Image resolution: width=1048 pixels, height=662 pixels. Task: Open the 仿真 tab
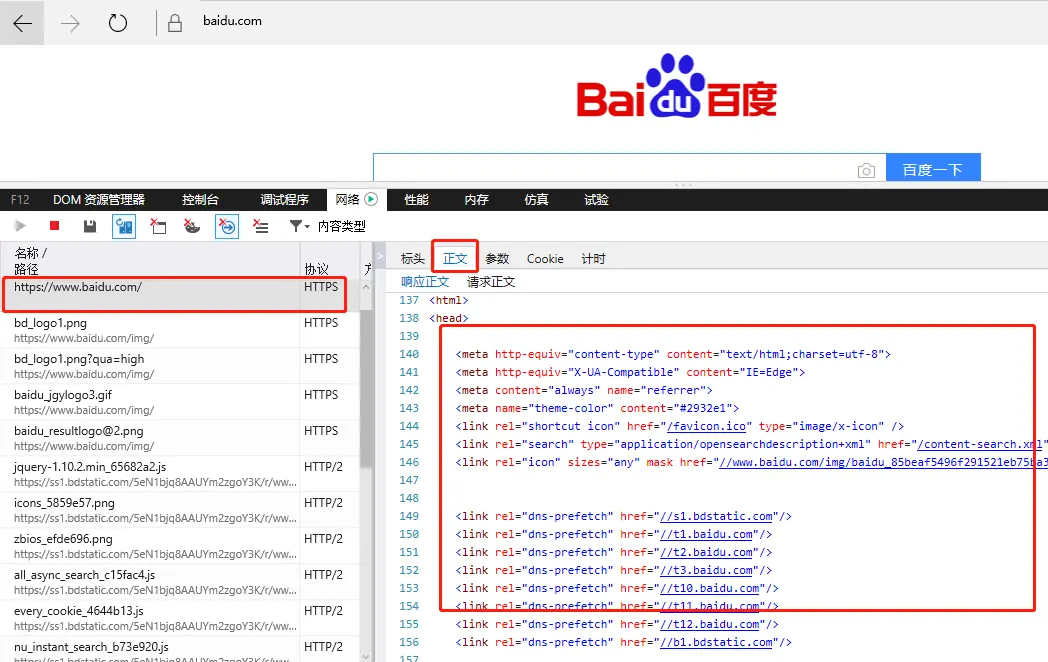[536, 199]
